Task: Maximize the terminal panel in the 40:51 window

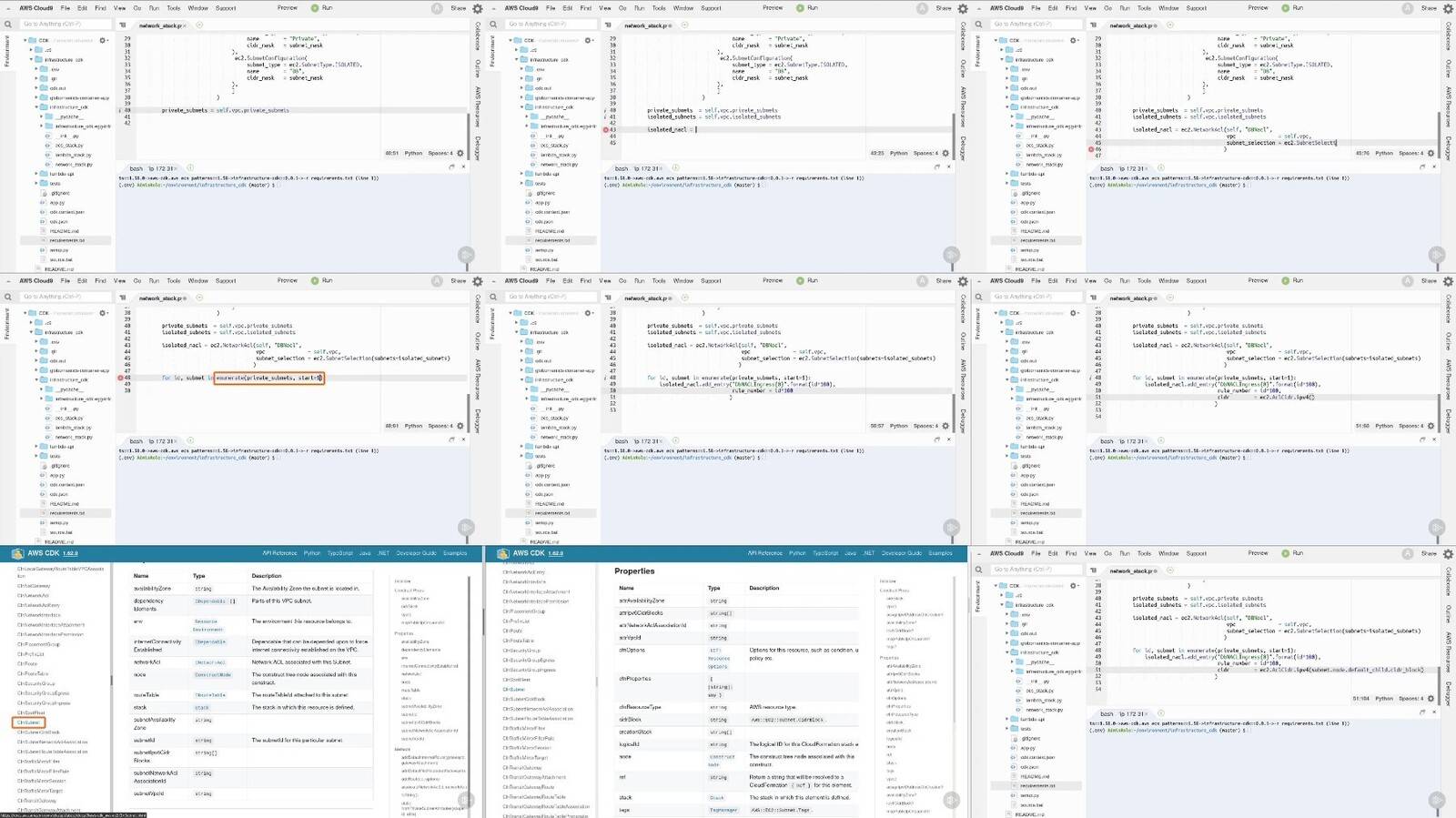Action: 452,167
